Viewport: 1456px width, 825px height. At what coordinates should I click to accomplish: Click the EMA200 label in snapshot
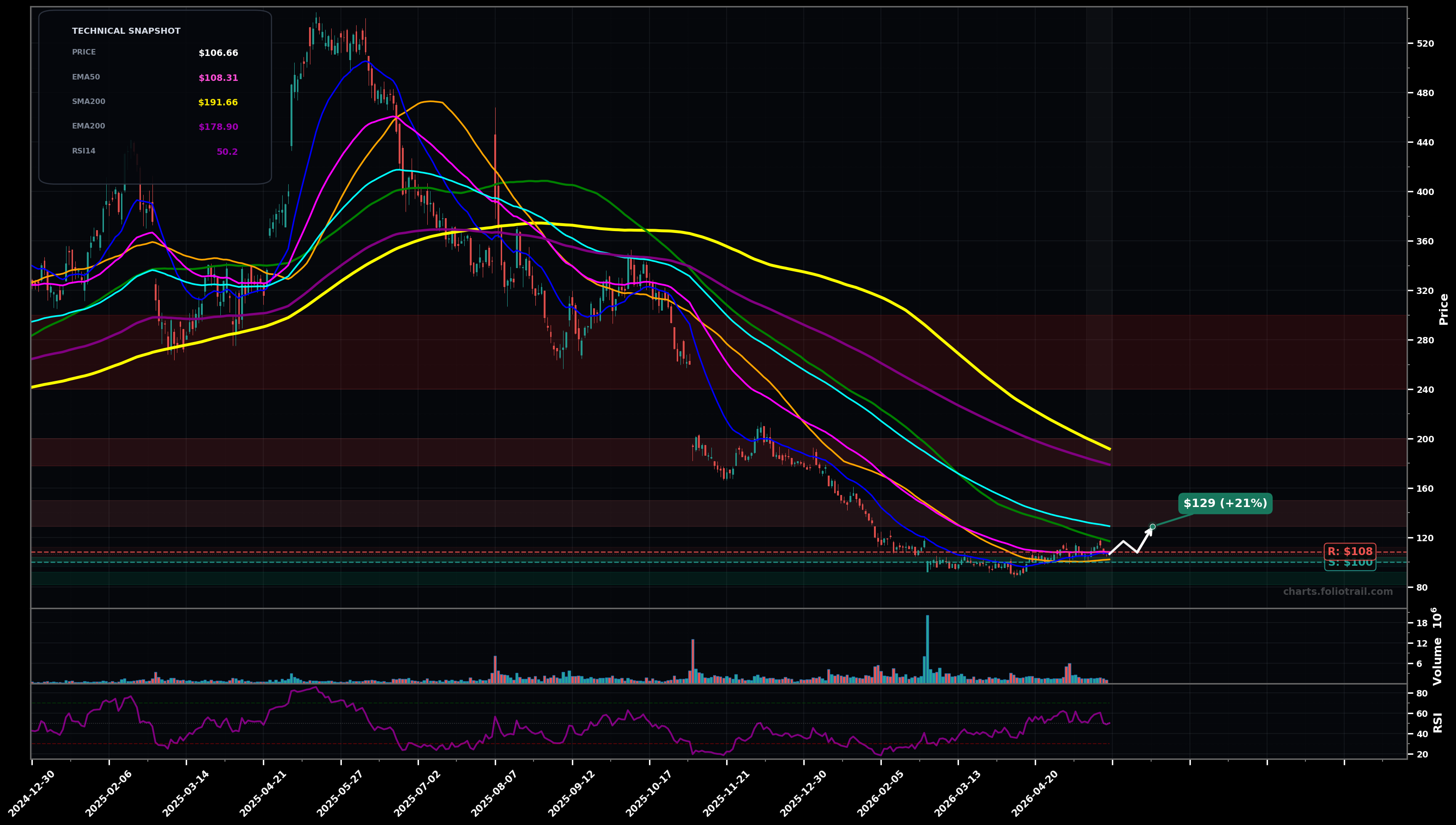(x=88, y=126)
